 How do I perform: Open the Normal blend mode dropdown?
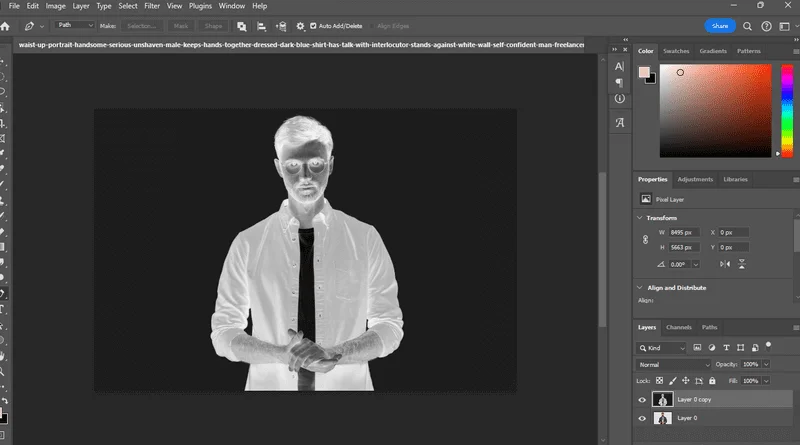point(673,364)
